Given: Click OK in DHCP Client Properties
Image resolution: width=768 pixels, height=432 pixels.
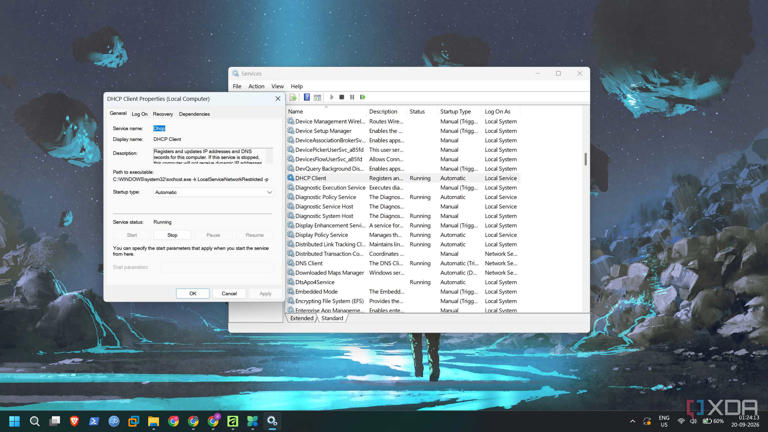Looking at the screenshot, I should [192, 293].
